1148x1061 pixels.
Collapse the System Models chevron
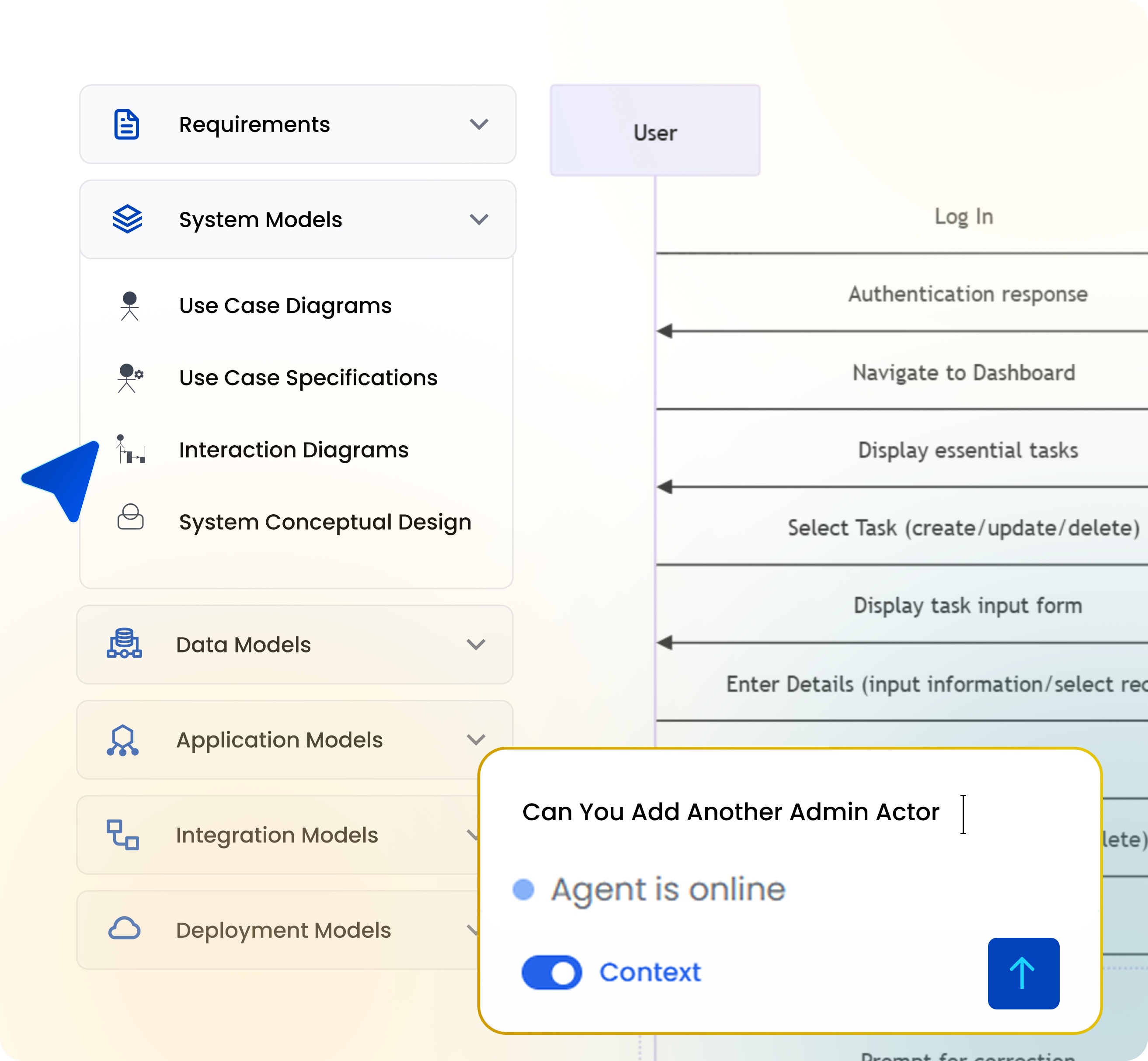coord(479,219)
